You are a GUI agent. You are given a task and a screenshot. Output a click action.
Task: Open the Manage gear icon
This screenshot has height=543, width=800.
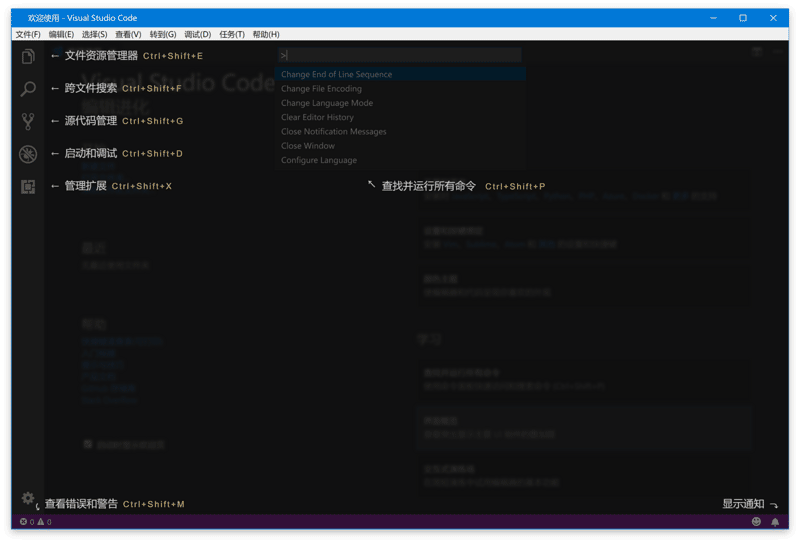pos(28,498)
